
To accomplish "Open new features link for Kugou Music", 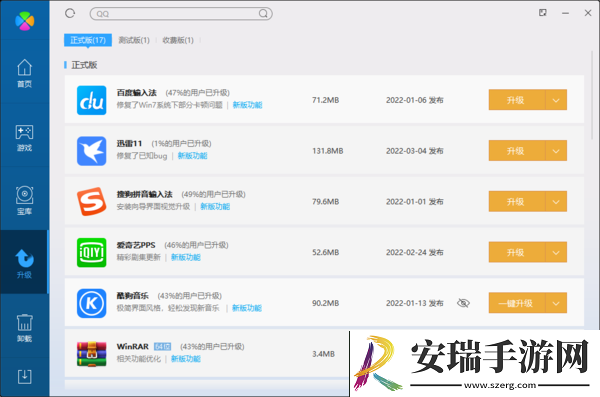I will (247, 308).
